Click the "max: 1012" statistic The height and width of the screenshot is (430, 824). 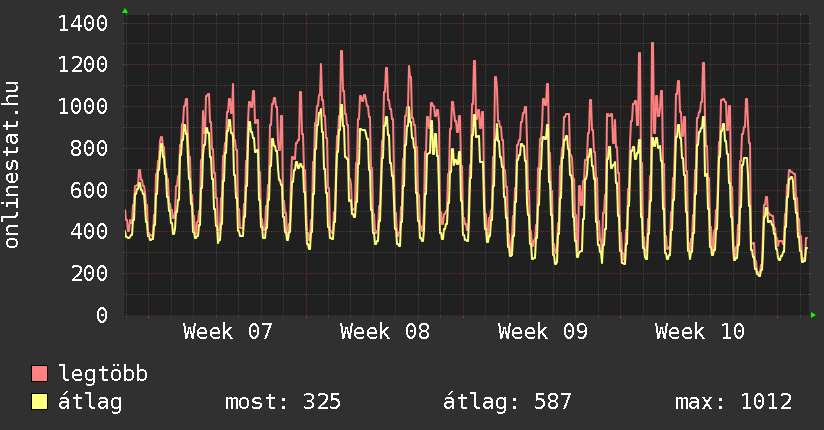(x=733, y=402)
